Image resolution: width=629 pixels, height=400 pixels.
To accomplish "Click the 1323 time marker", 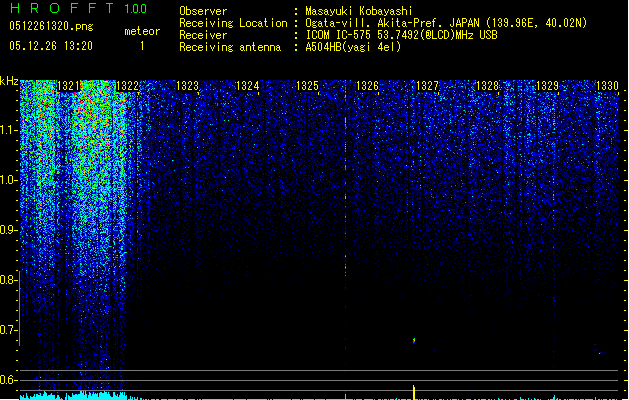I will (187, 86).
